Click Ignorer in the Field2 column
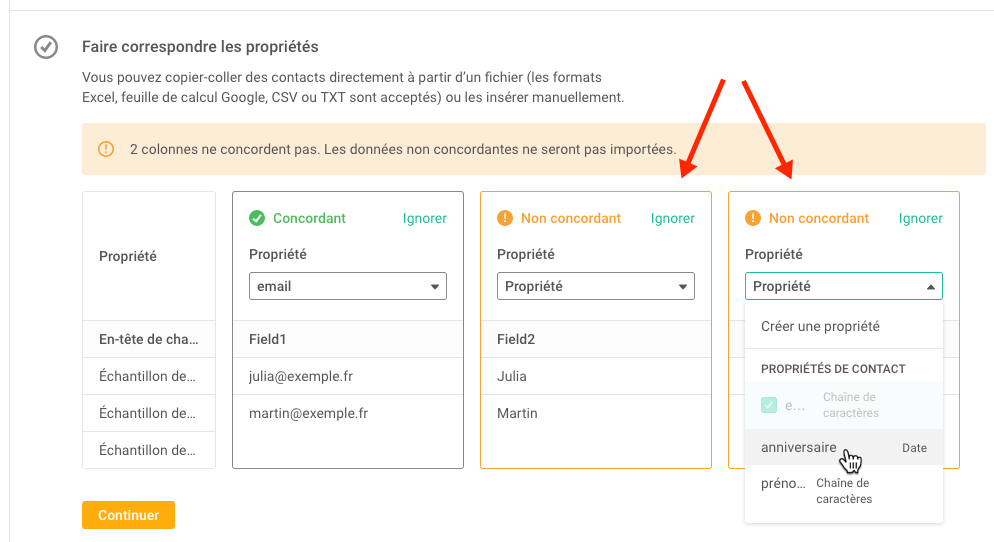The width and height of the screenshot is (994, 542). tap(673, 218)
